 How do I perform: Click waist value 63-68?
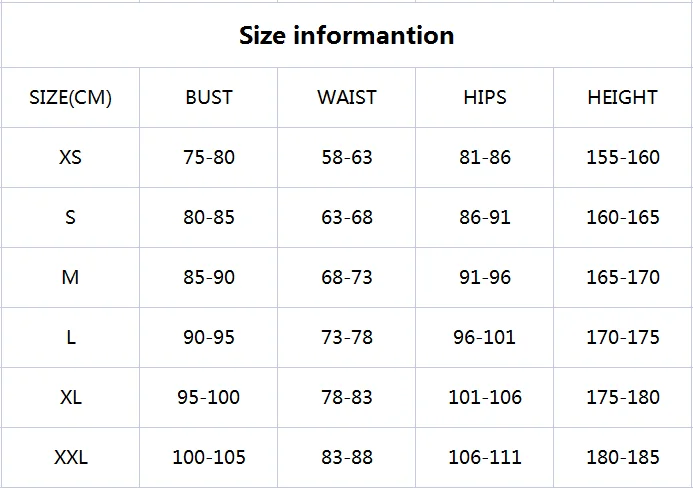(347, 217)
